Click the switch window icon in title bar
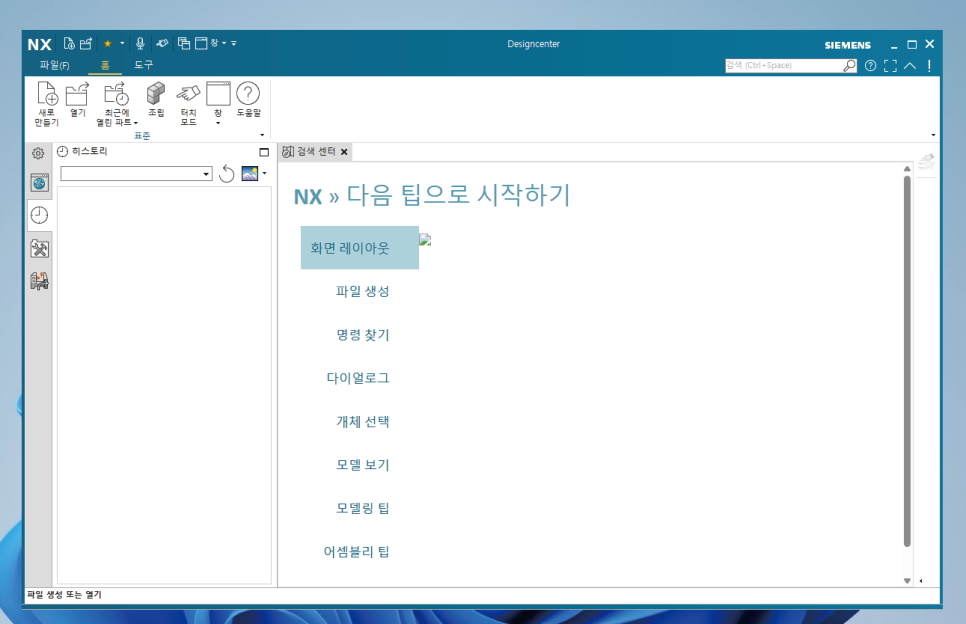Screen dimensions: 966x624 coord(184,43)
